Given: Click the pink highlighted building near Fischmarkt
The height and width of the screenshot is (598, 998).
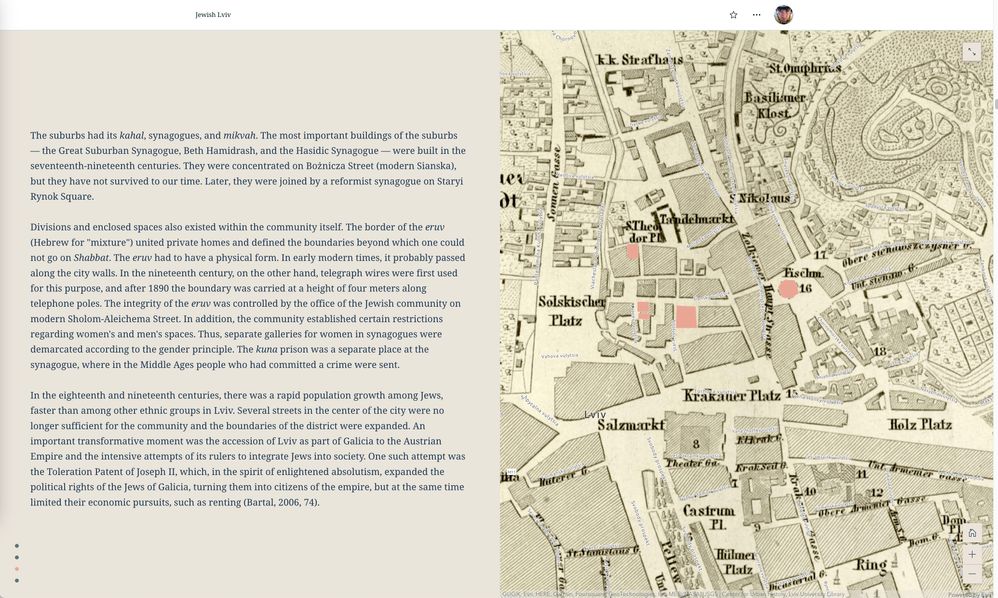Looking at the screenshot, I should click(787, 289).
